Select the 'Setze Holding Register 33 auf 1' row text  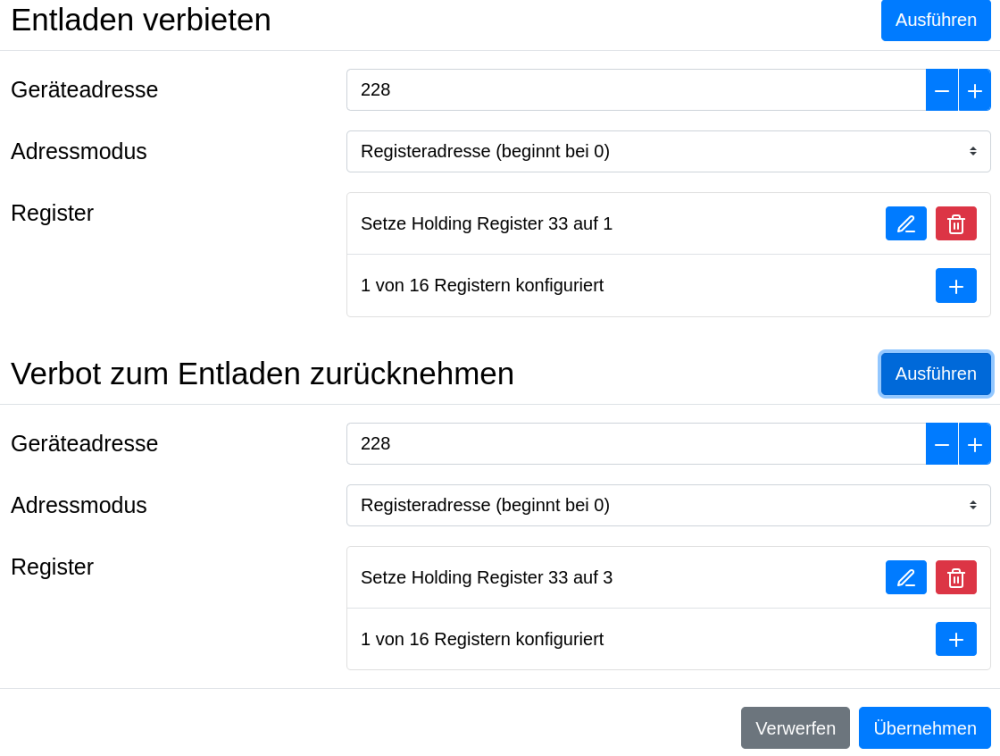486,224
